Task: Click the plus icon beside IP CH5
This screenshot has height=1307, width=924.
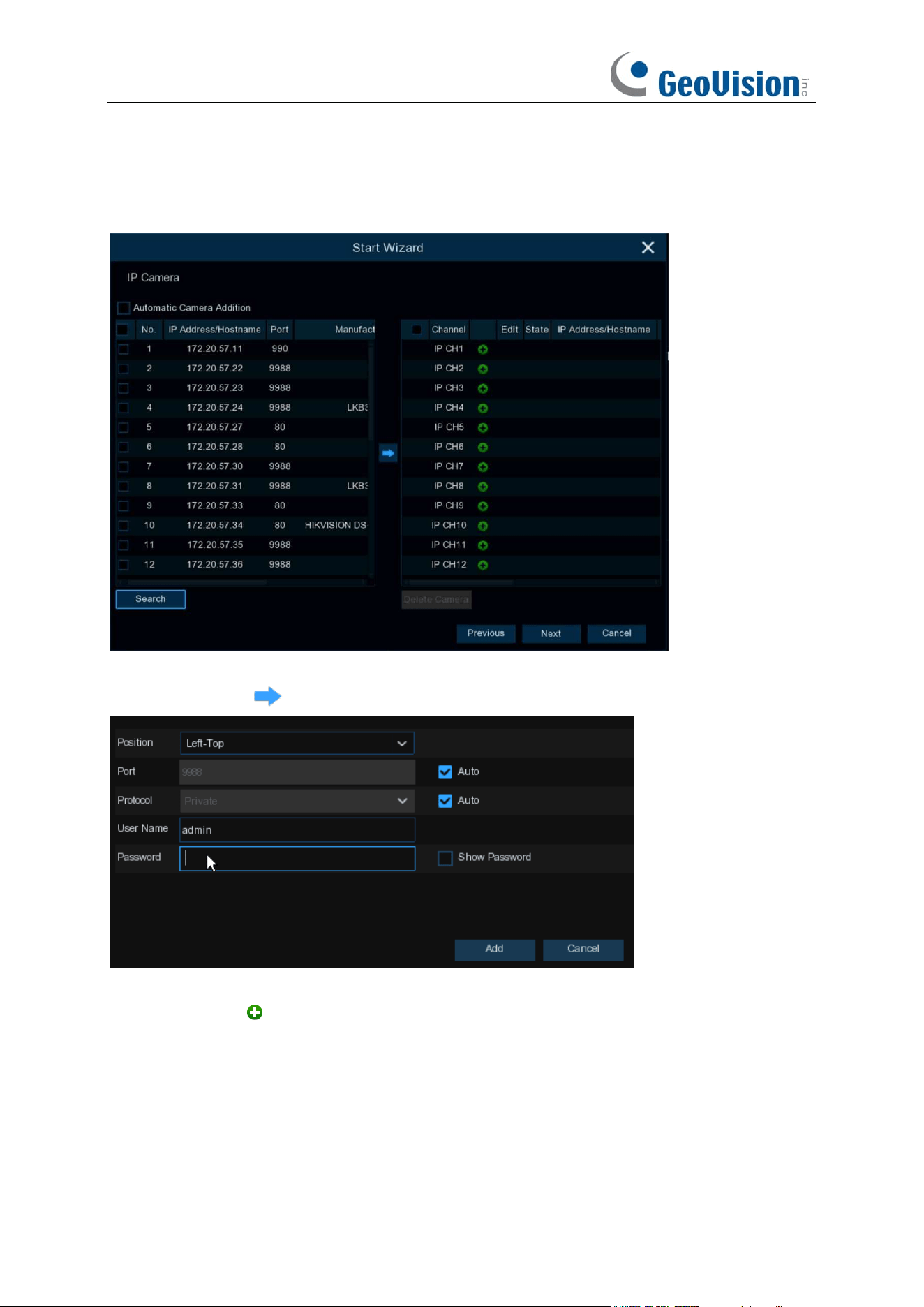Action: pyautogui.click(x=482, y=427)
